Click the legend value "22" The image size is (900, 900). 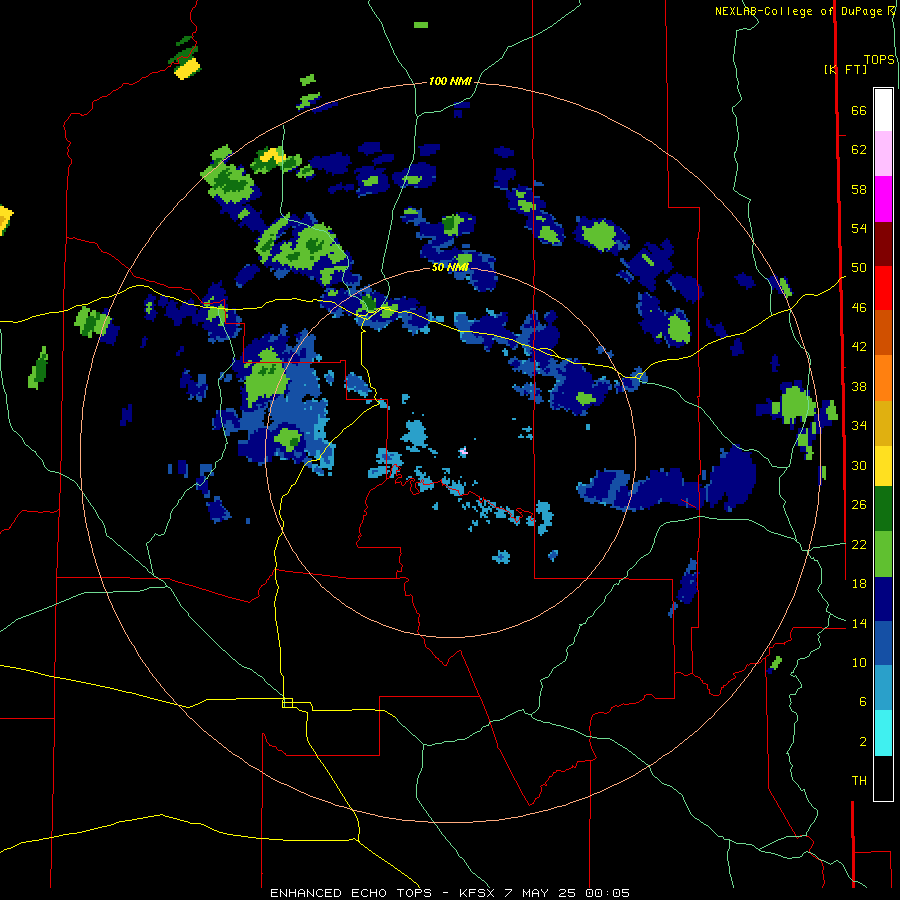tap(859, 544)
